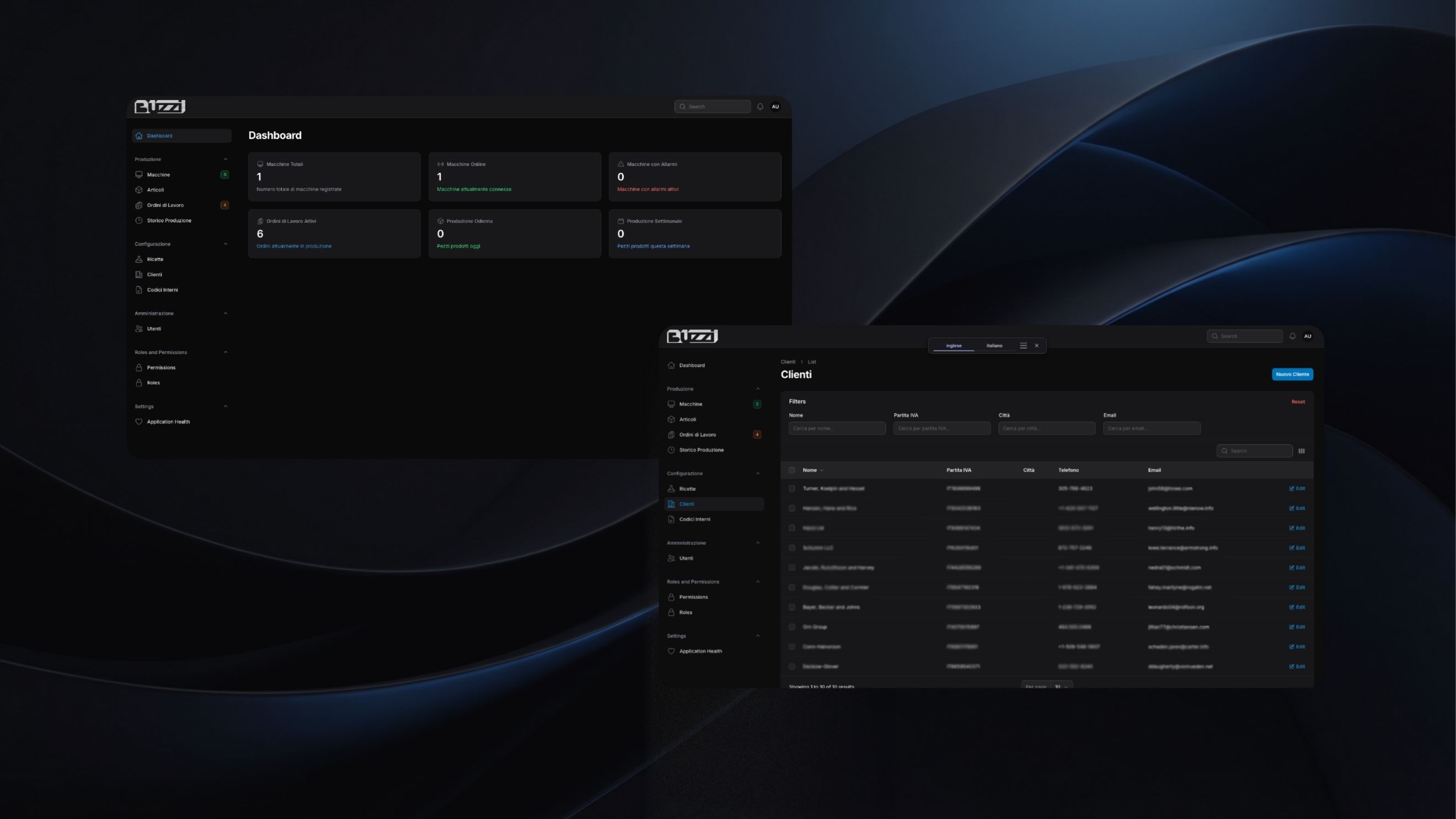The width and height of the screenshot is (1456, 819).
Task: Open Application Health in Dashboard window sidebar
Action: pos(168,422)
